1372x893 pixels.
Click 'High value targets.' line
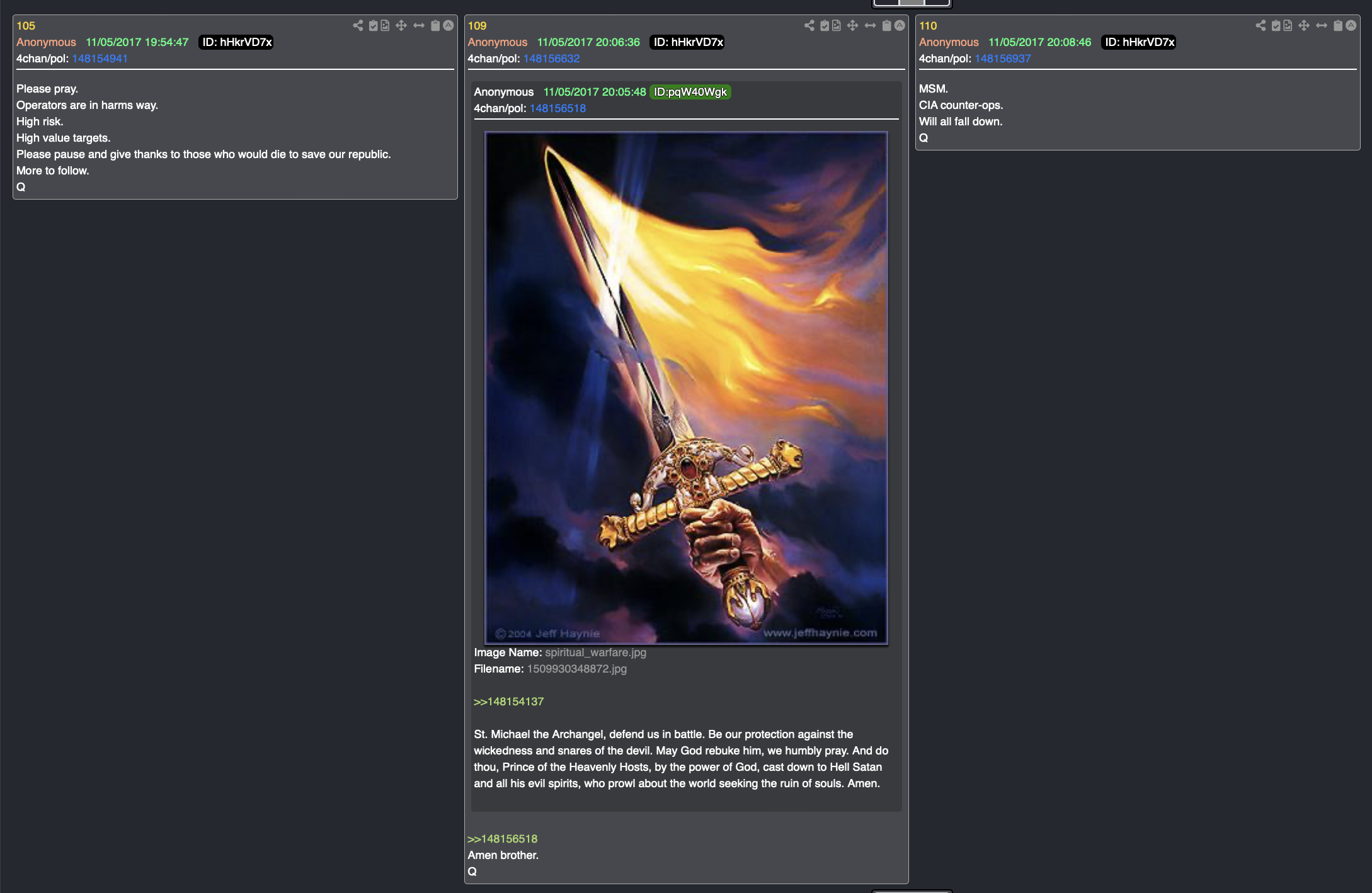click(x=63, y=138)
